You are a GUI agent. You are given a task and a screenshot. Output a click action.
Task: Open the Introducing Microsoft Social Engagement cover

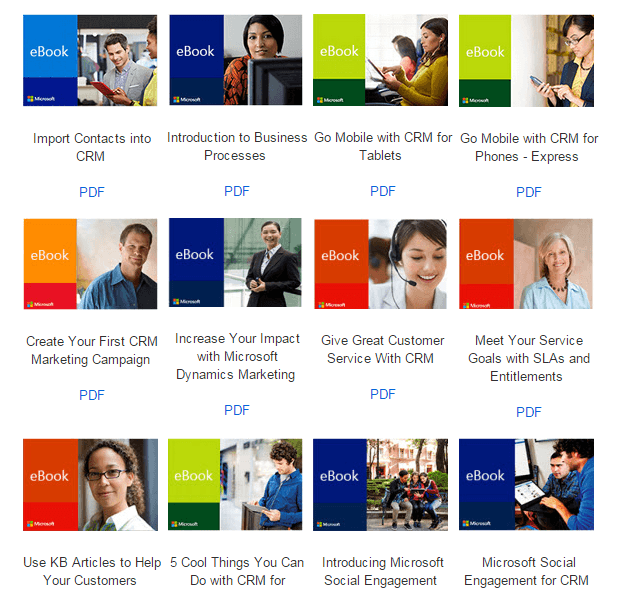pyautogui.click(x=380, y=485)
